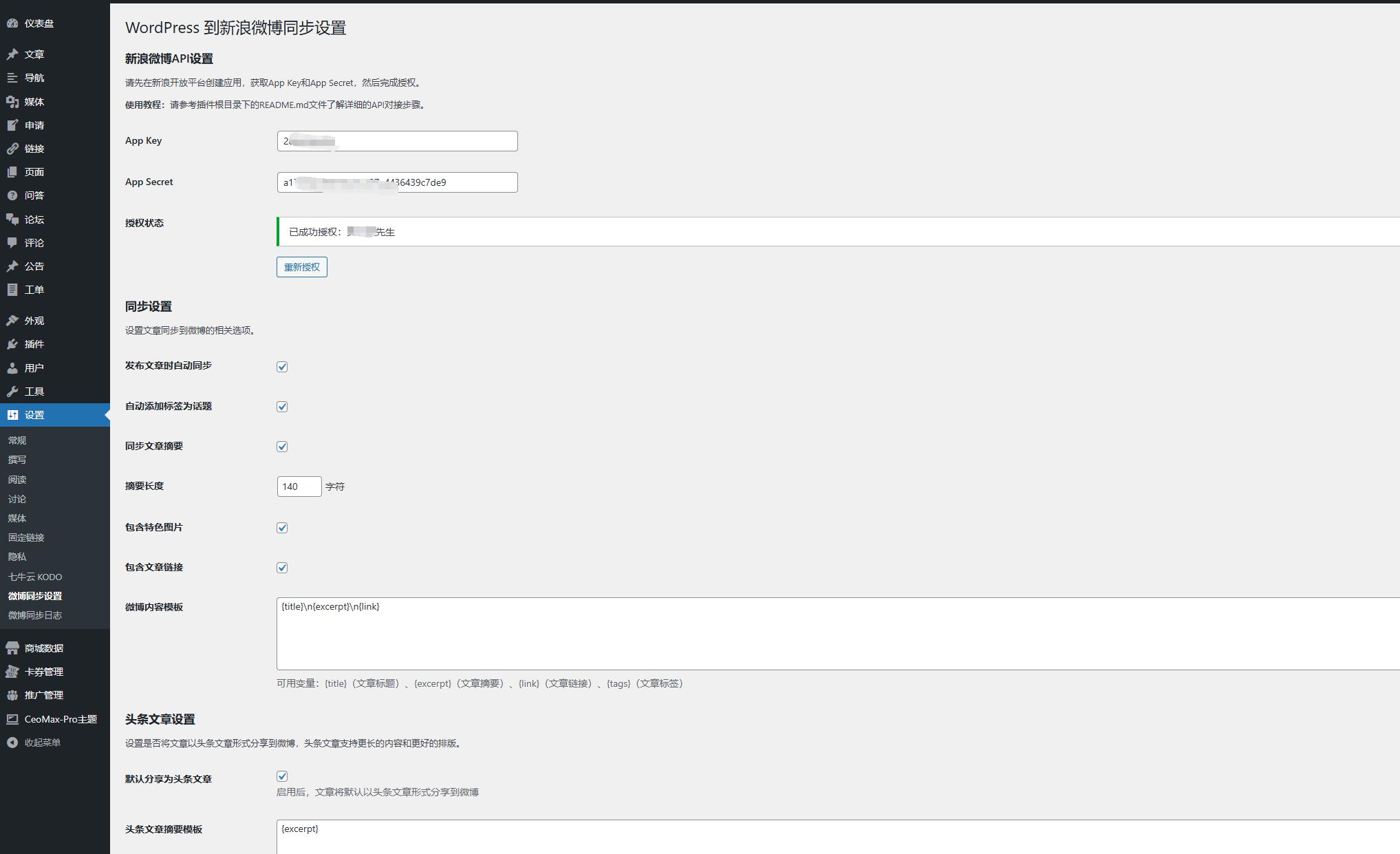The height and width of the screenshot is (854, 1400).
Task: Click the 可用变量 hint text
Action: point(480,683)
